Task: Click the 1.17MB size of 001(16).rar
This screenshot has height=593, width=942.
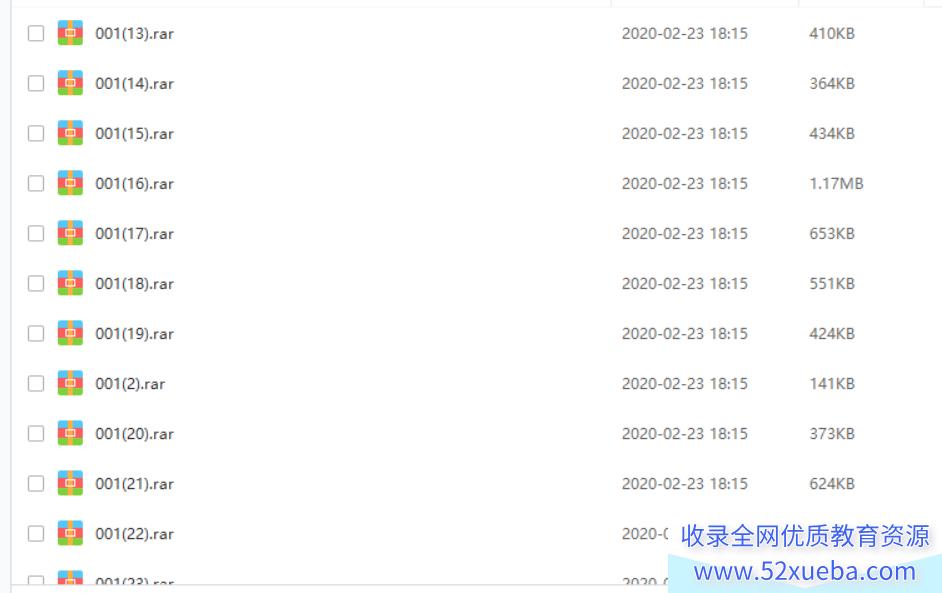Action: [x=836, y=183]
